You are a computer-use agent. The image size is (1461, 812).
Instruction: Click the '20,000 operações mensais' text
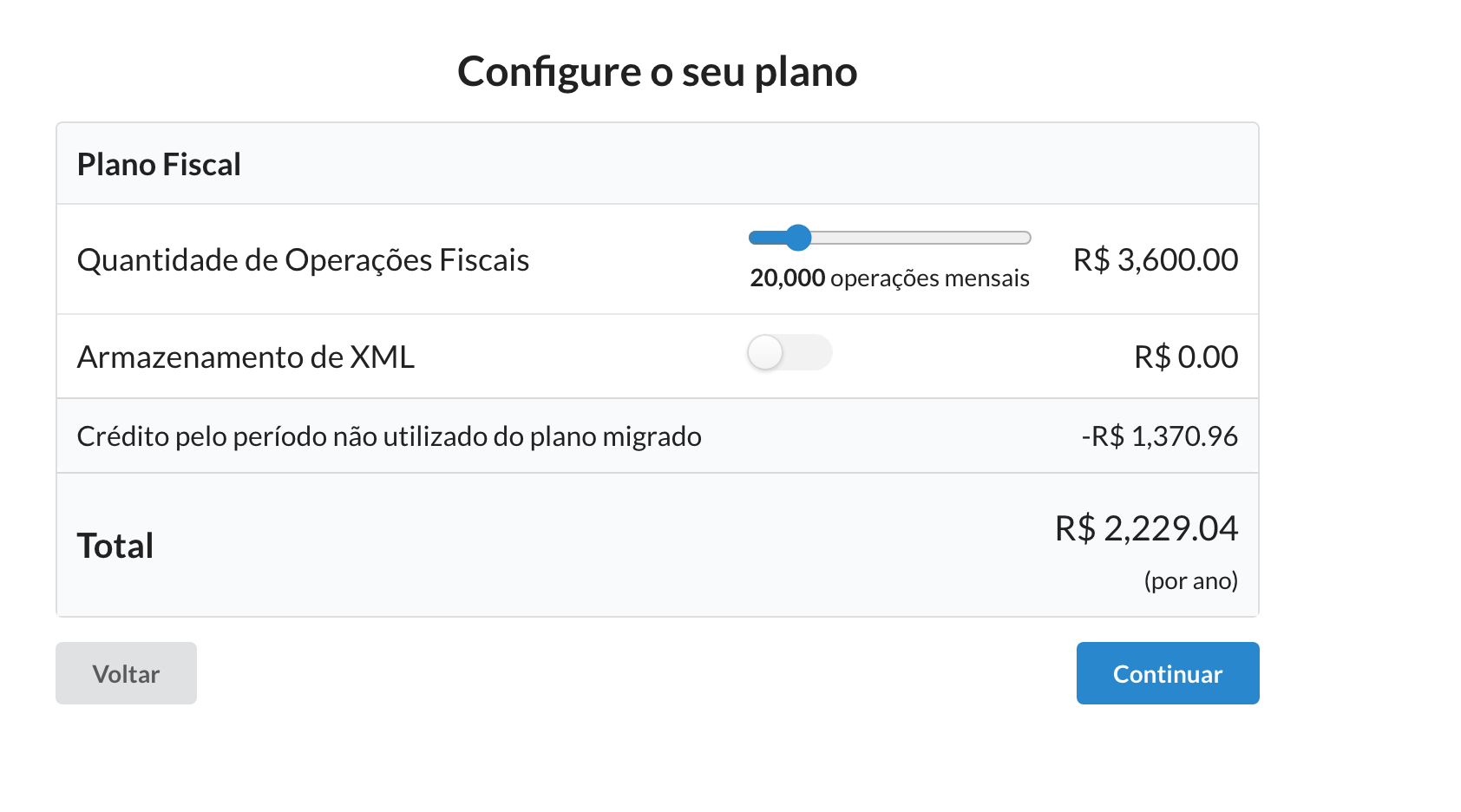[889, 278]
